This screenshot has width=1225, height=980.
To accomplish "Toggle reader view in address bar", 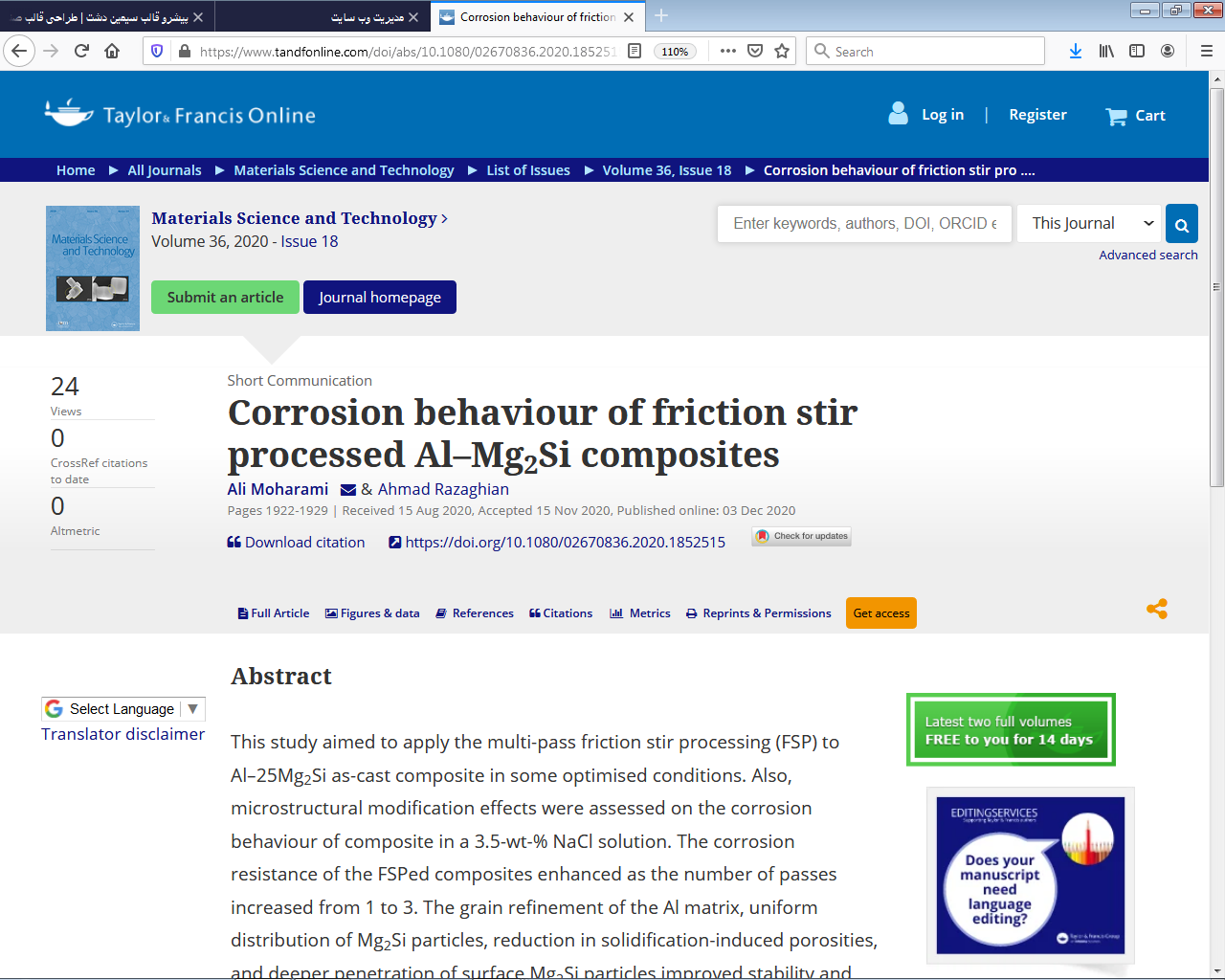I will (635, 51).
